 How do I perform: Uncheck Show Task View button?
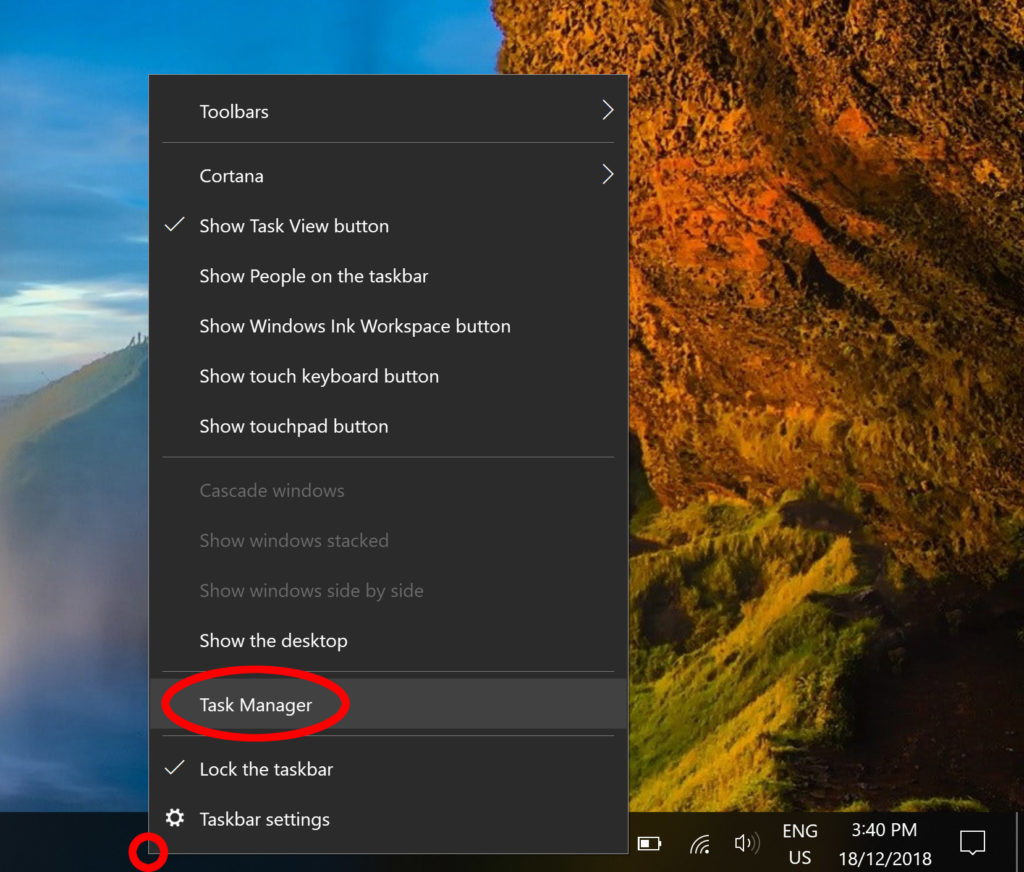click(x=294, y=226)
